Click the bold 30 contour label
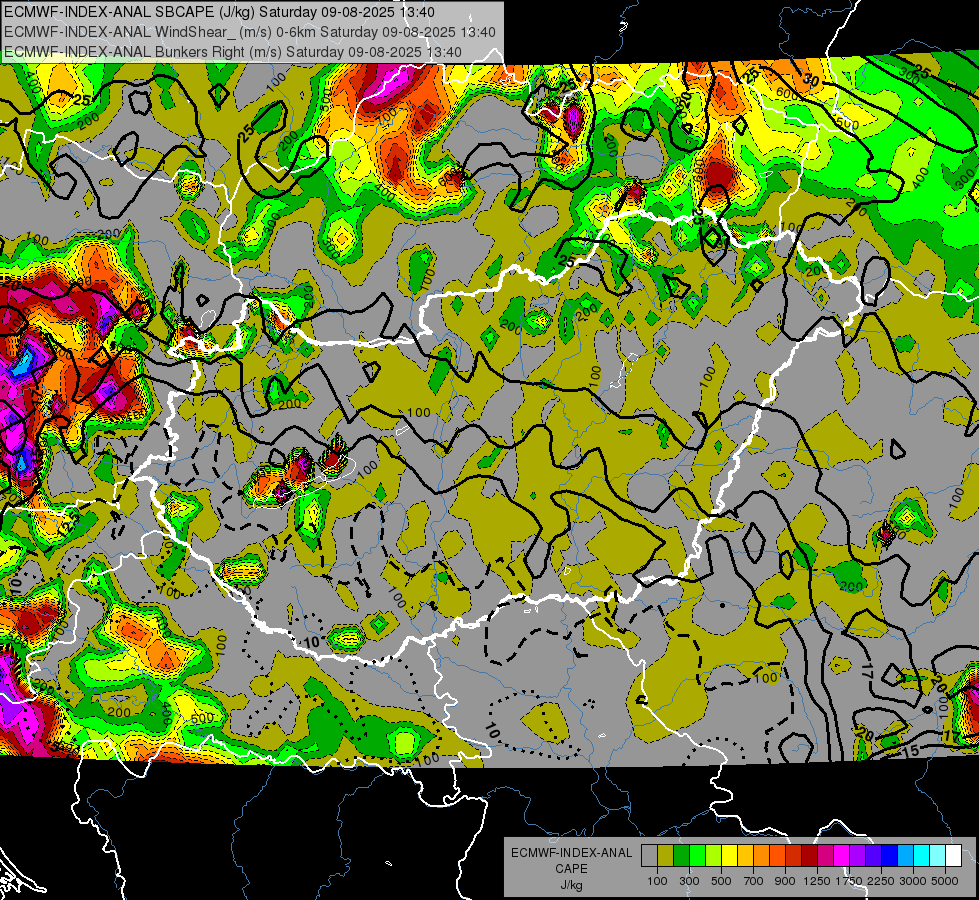 (x=810, y=80)
